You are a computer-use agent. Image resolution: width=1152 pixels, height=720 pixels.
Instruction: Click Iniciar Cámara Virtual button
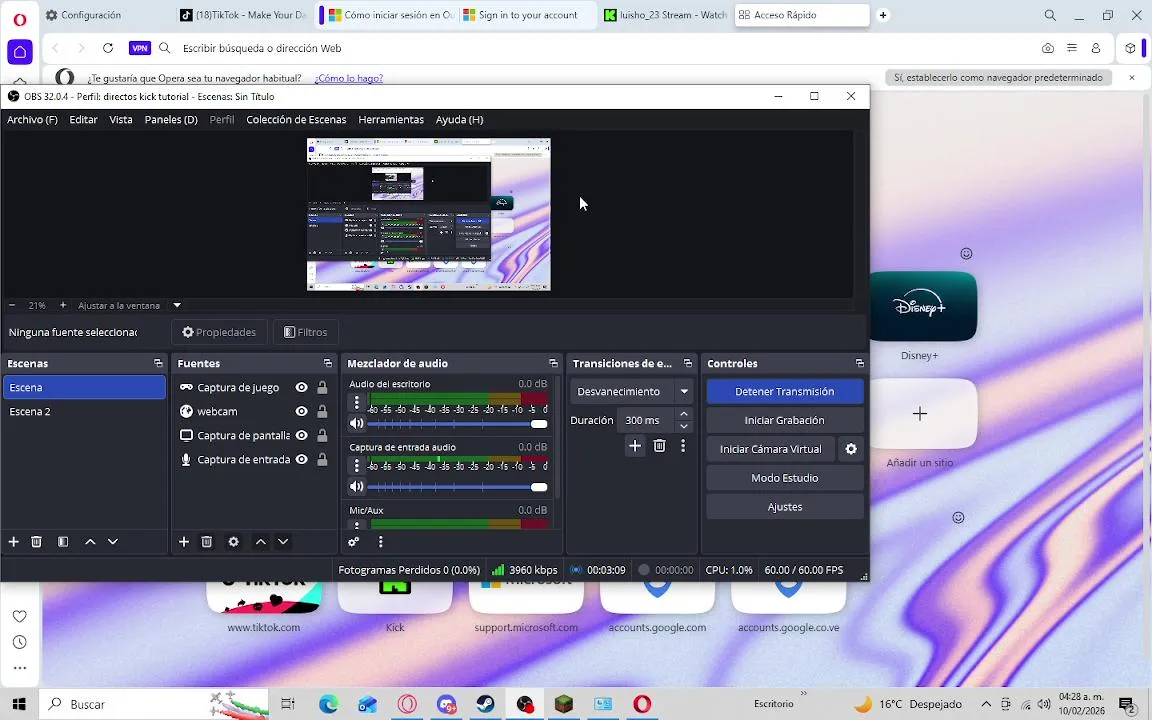point(771,449)
